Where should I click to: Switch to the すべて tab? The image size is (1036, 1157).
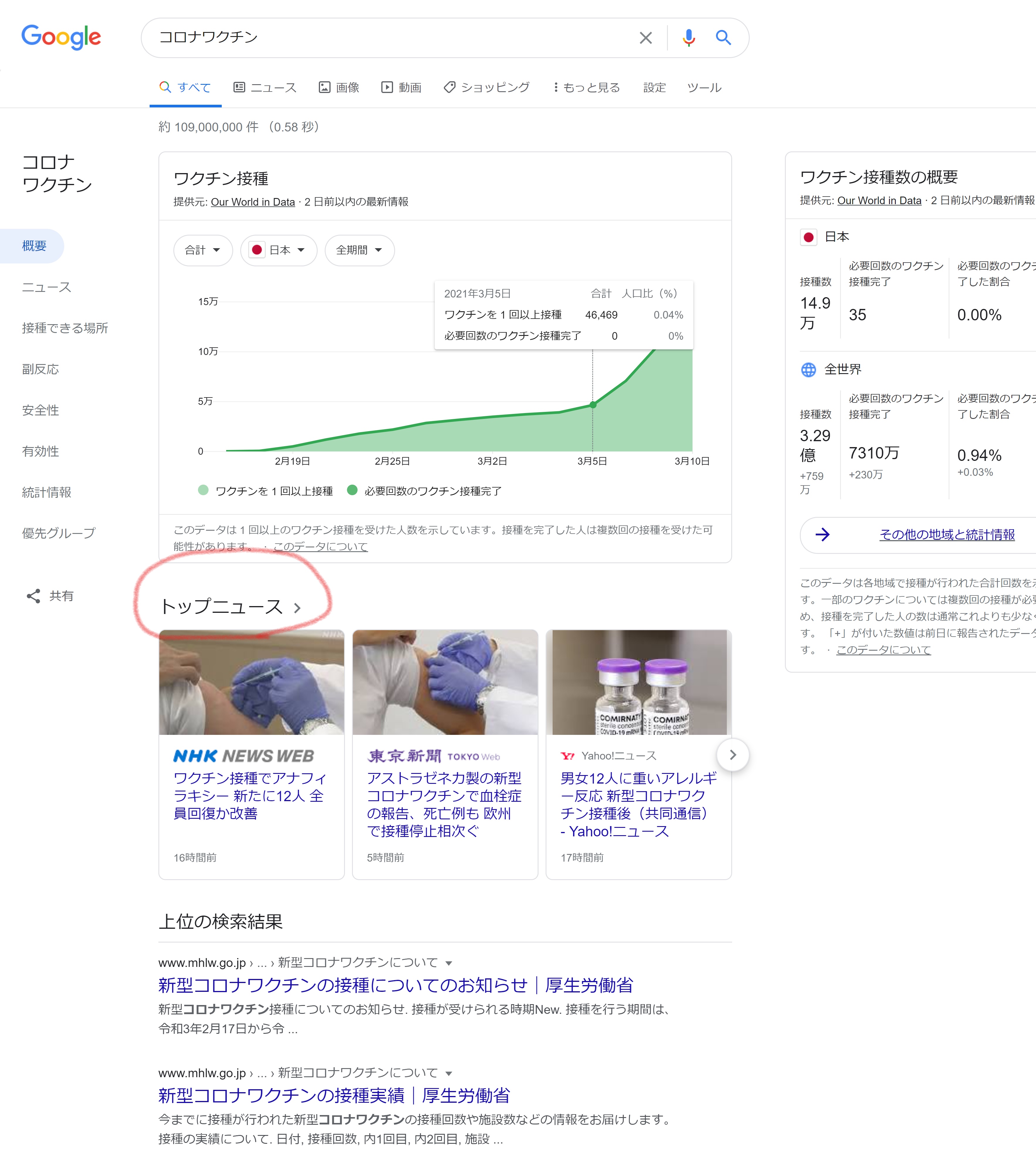click(x=186, y=87)
